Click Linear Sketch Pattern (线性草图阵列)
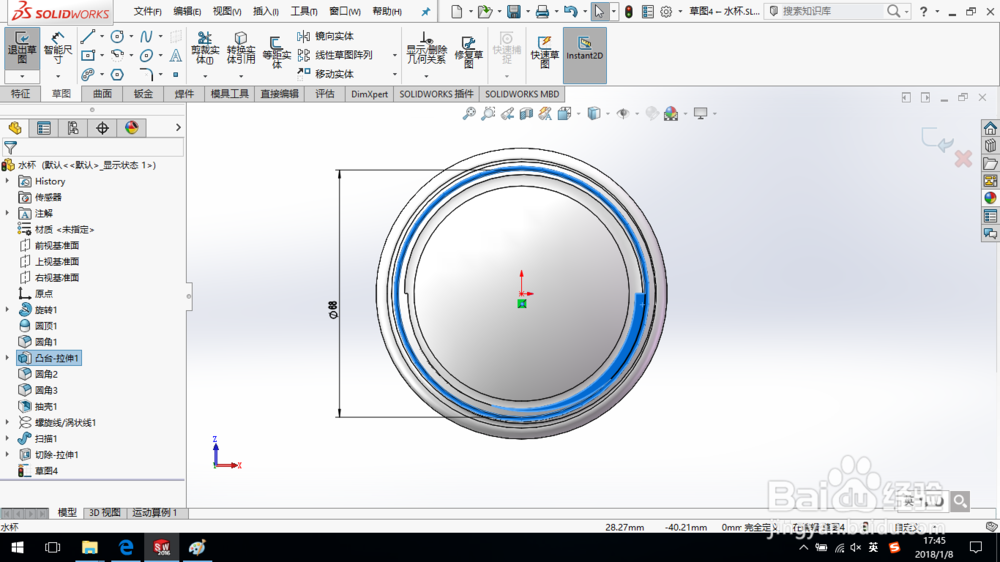Viewport: 1000px width, 562px height. pyautogui.click(x=335, y=55)
